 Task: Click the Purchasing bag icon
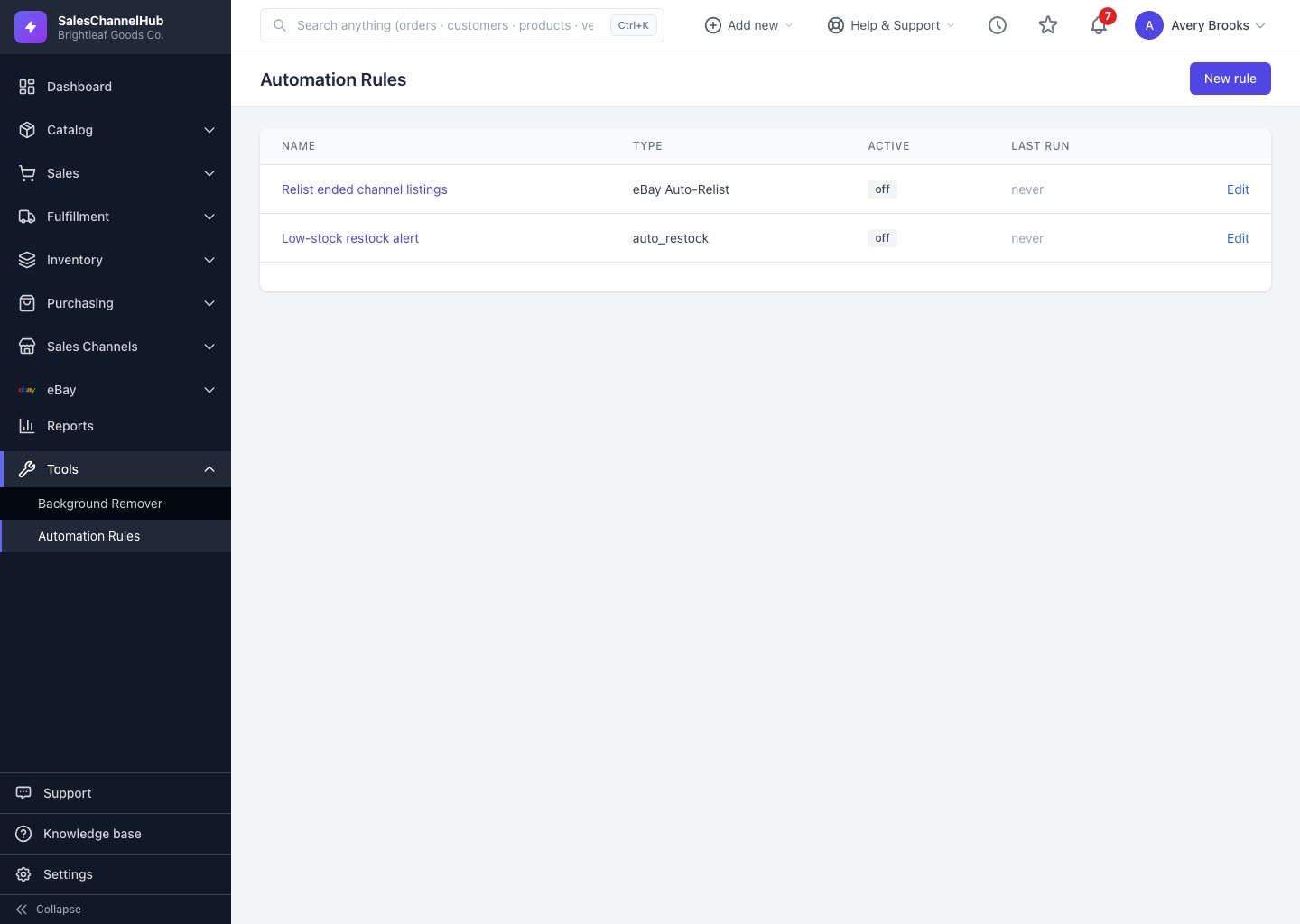point(27,303)
